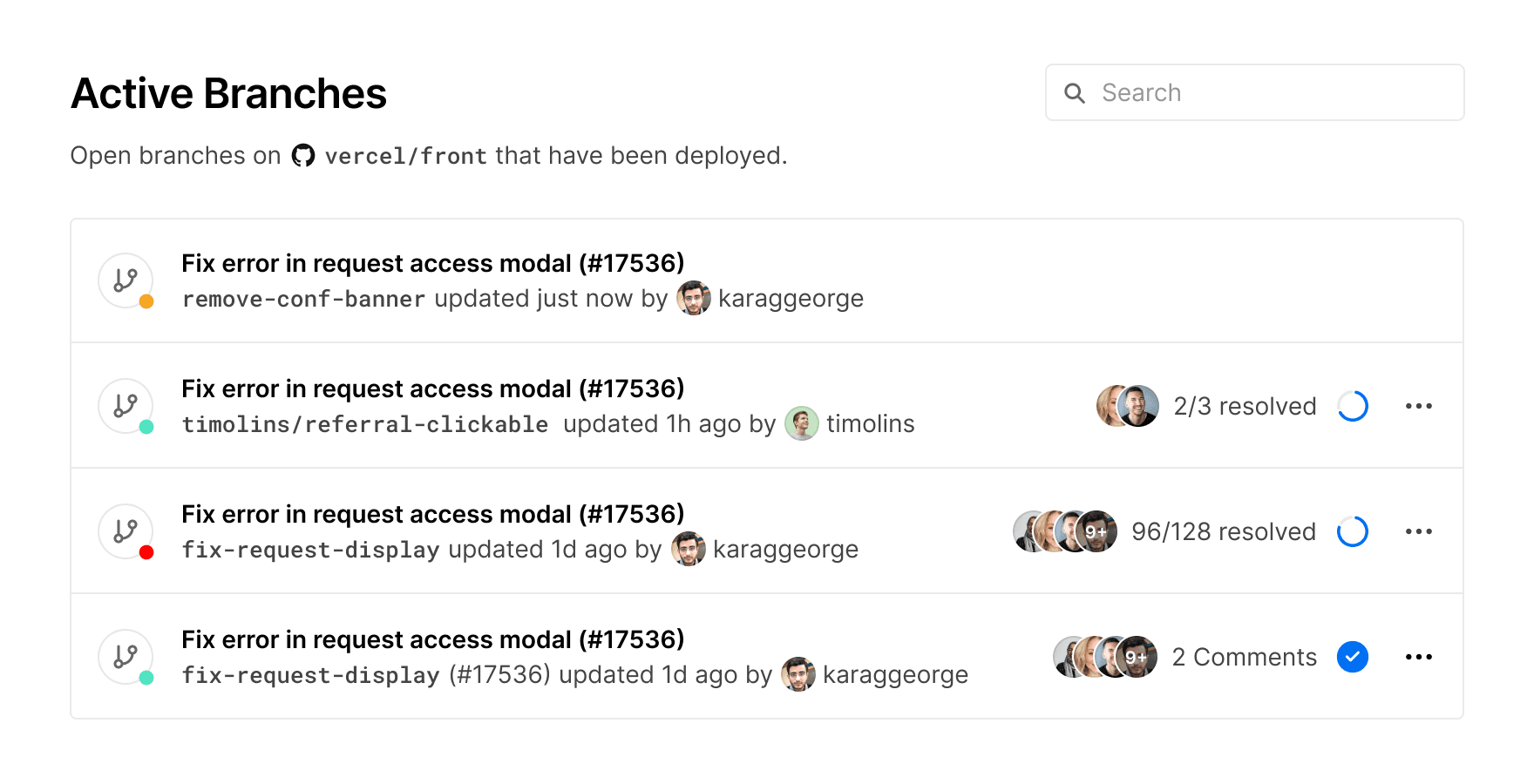This screenshot has height=784, width=1534.
Task: Click the branch icon for remove-conf-banner row
Action: 126,280
